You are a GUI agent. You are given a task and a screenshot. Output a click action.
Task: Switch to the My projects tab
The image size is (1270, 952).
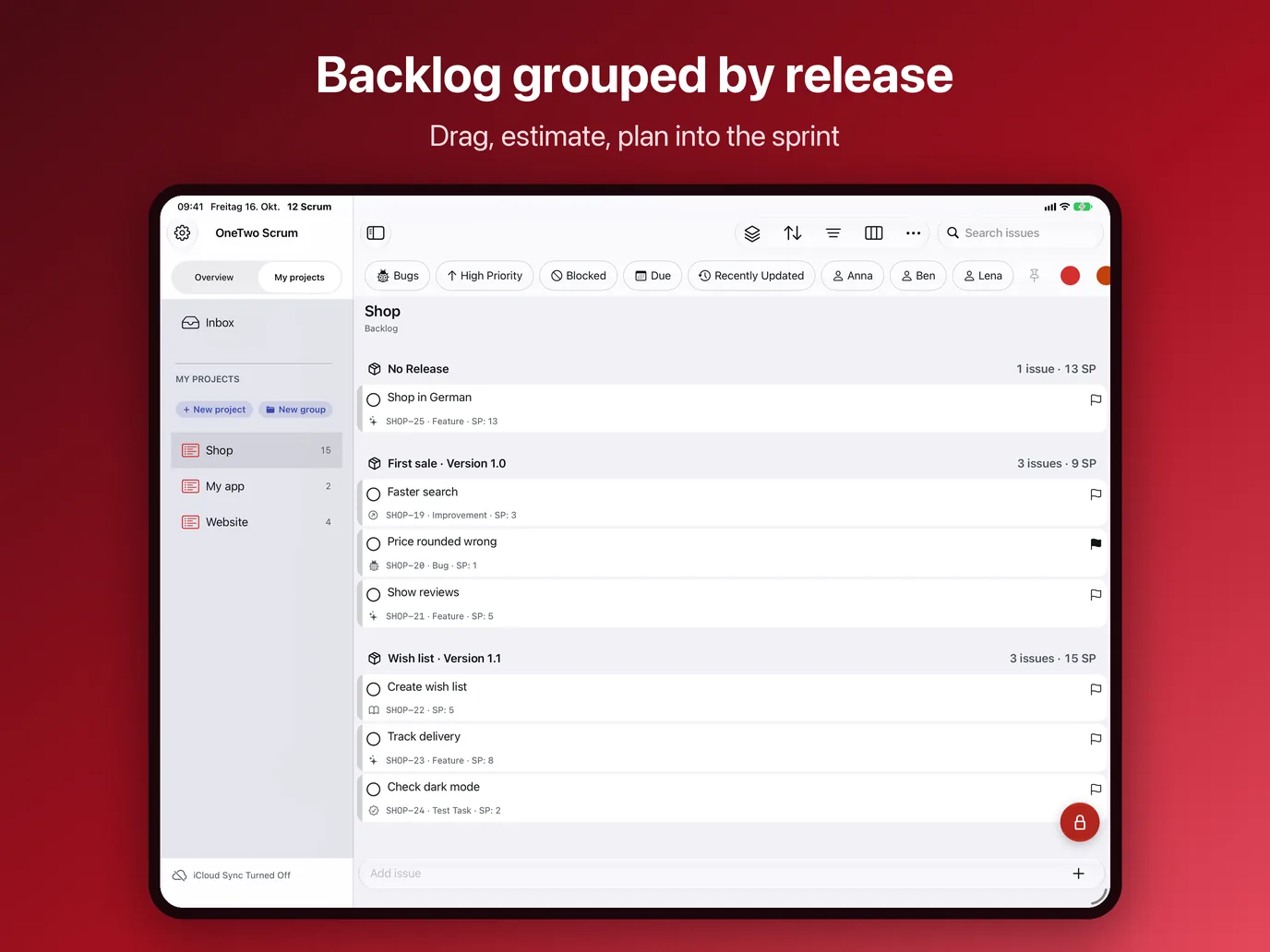tap(299, 278)
